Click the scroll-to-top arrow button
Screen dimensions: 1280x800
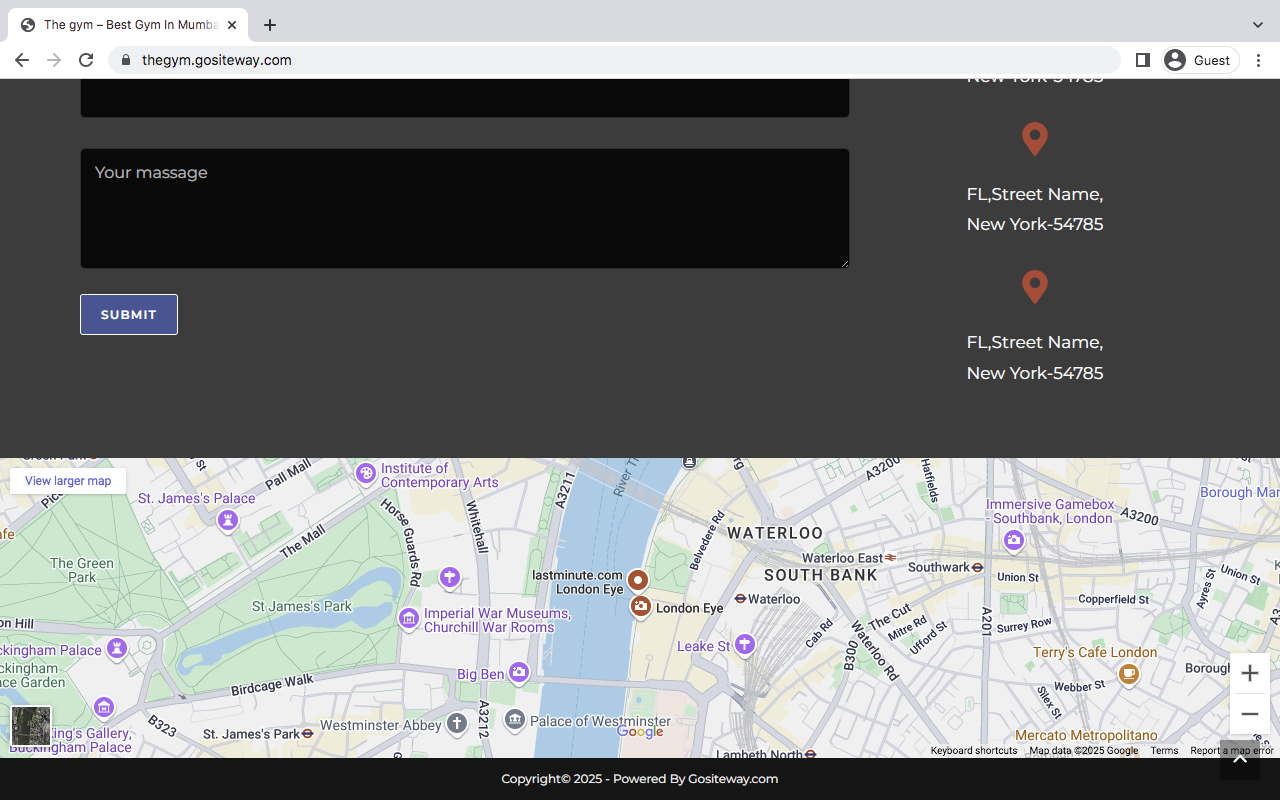tap(1240, 760)
